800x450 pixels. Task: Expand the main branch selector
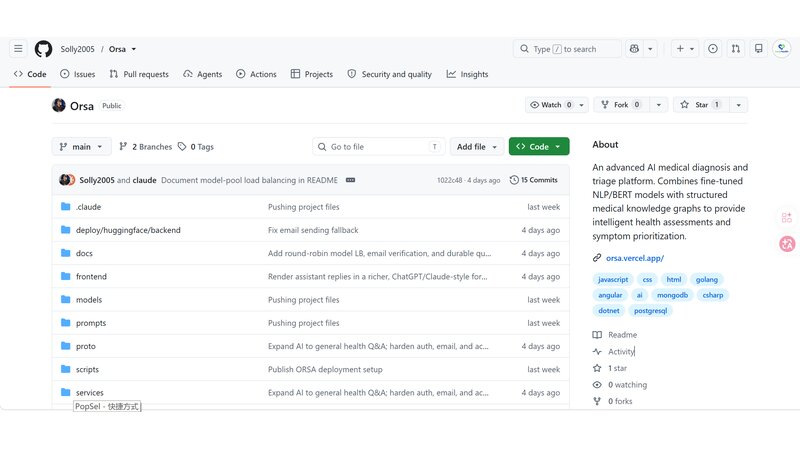(81, 146)
